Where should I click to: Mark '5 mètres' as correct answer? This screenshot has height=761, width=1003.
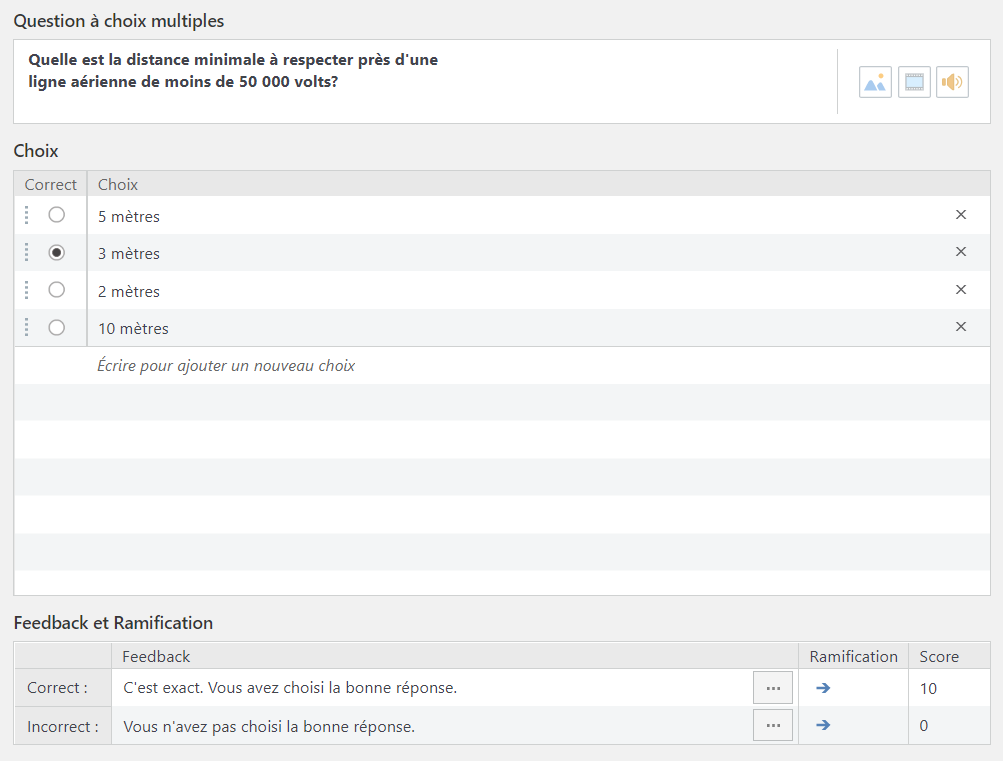57,215
